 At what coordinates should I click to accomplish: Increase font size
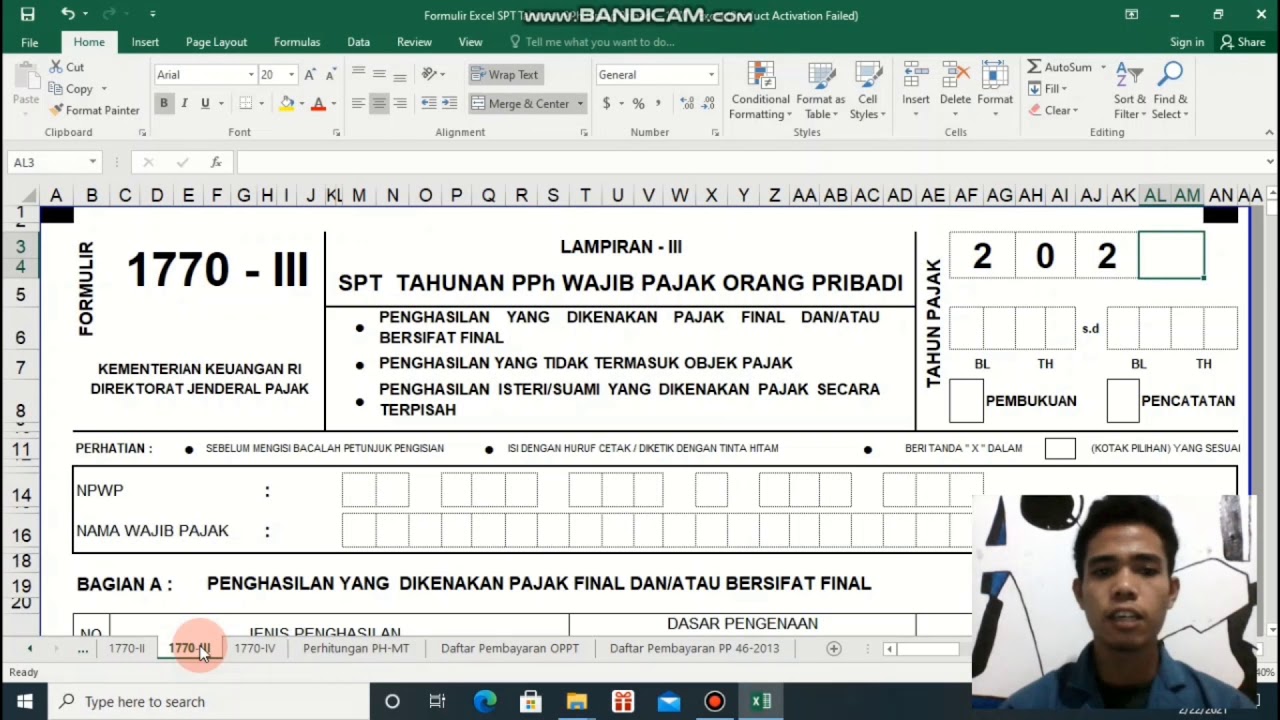pyautogui.click(x=310, y=75)
